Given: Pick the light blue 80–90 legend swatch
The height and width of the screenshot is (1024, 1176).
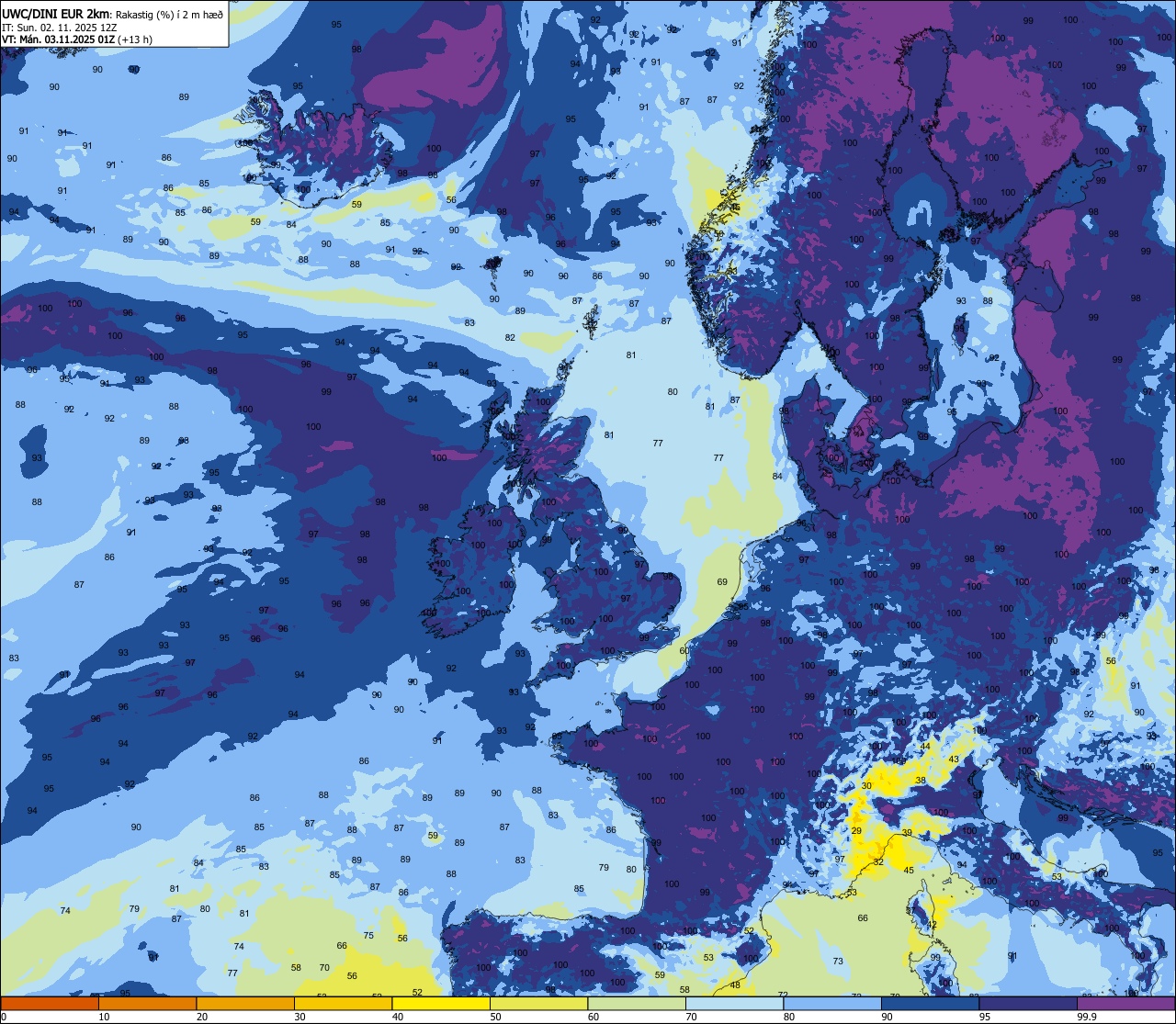Looking at the screenshot, I should [832, 1004].
